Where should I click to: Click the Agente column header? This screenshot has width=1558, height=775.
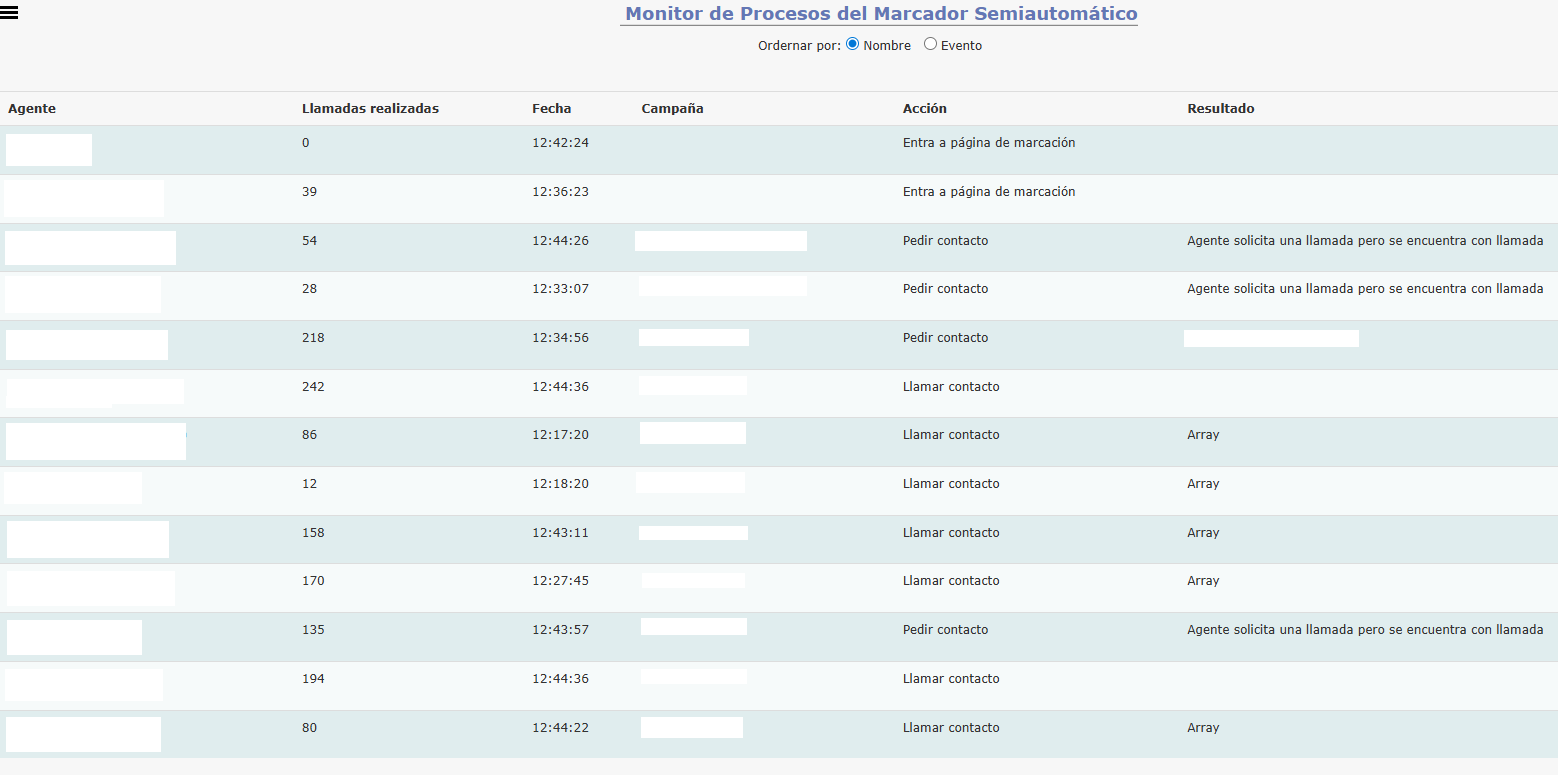[32, 108]
